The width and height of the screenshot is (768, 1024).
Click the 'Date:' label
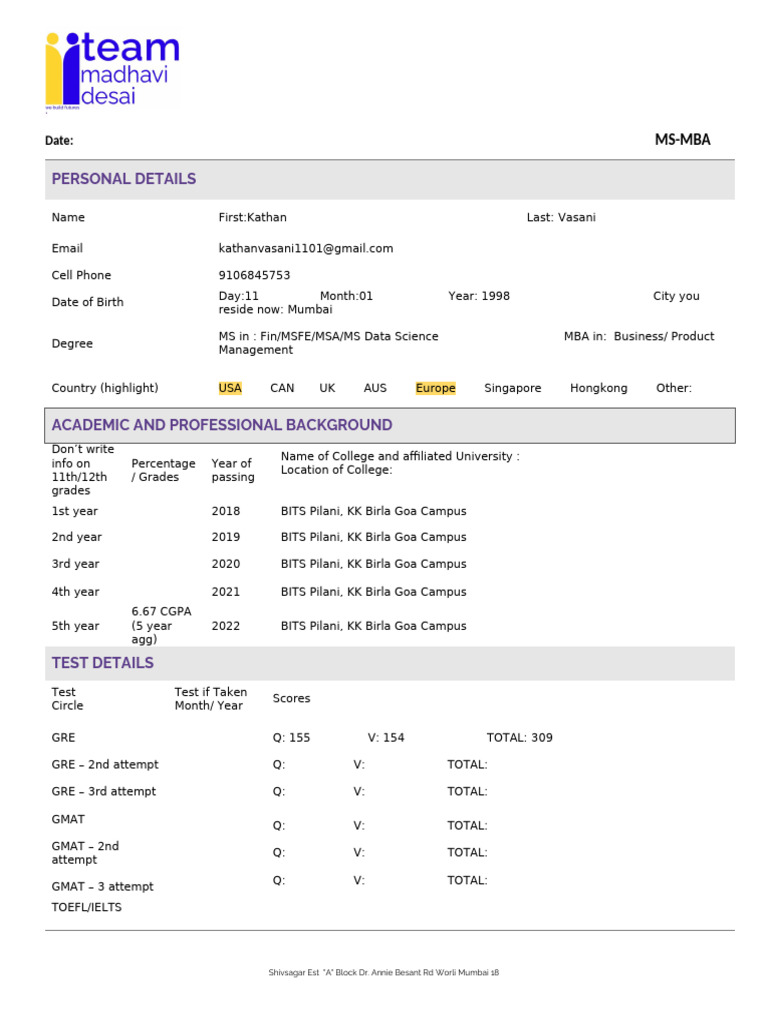[59, 140]
